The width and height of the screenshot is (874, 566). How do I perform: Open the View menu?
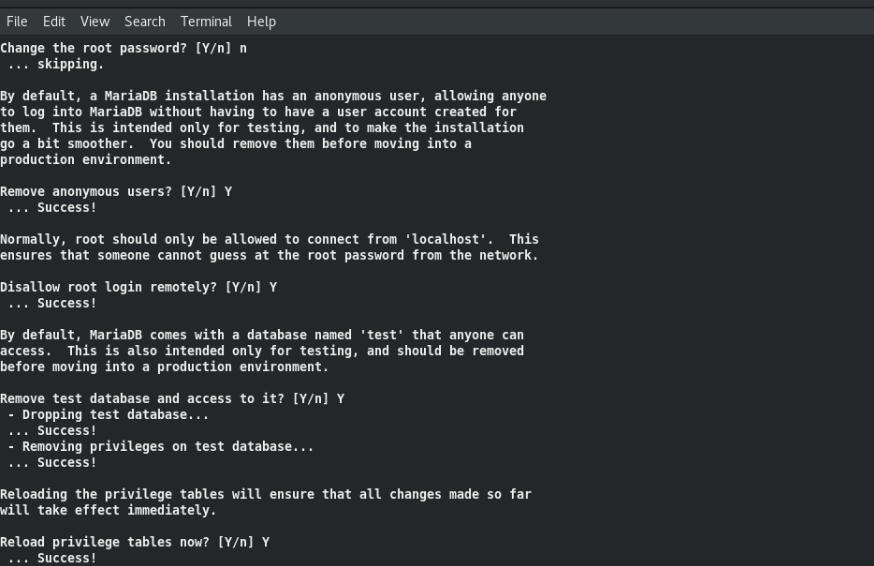pyautogui.click(x=95, y=21)
